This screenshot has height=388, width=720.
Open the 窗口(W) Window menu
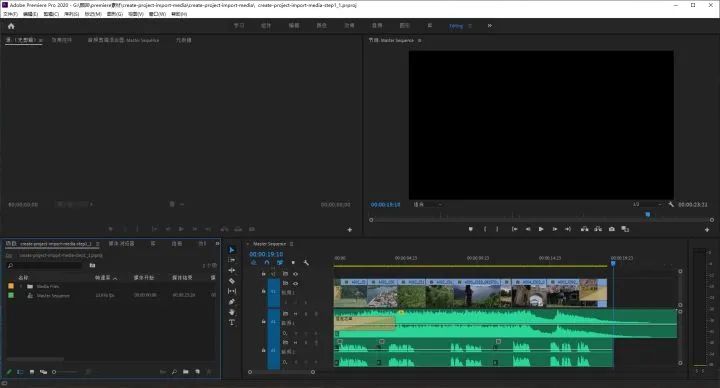(158, 14)
